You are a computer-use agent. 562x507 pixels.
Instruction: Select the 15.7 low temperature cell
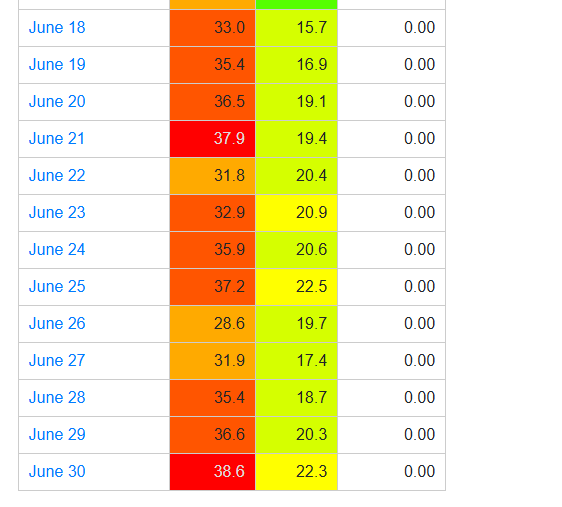tap(296, 28)
